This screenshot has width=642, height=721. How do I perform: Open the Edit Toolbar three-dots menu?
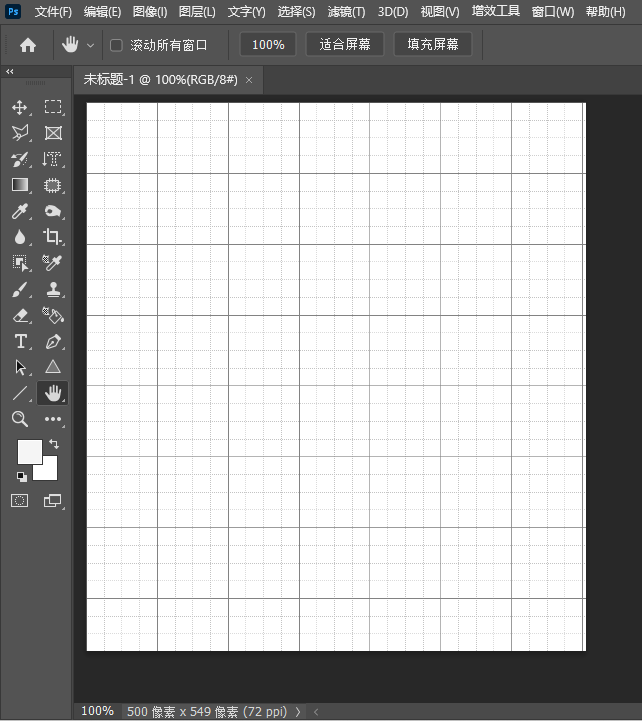point(53,419)
